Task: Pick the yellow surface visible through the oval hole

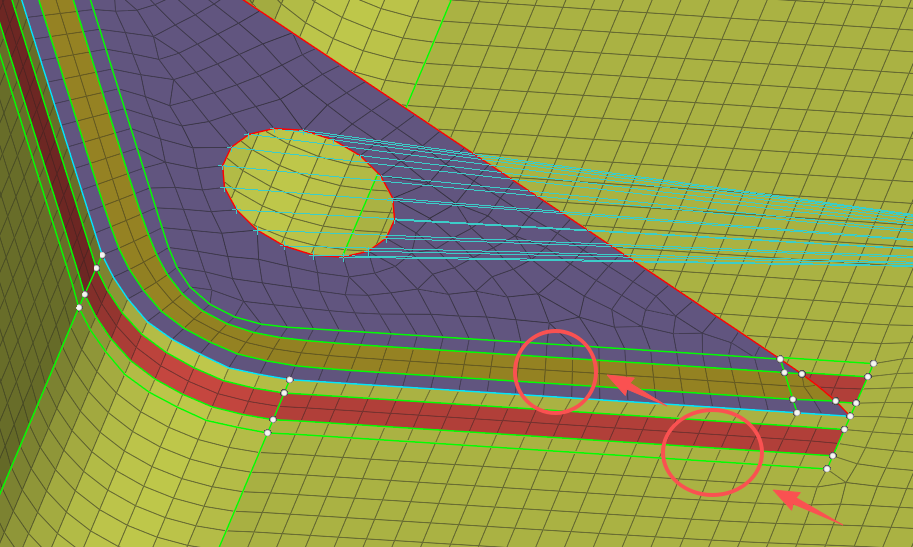Action: coord(309,193)
